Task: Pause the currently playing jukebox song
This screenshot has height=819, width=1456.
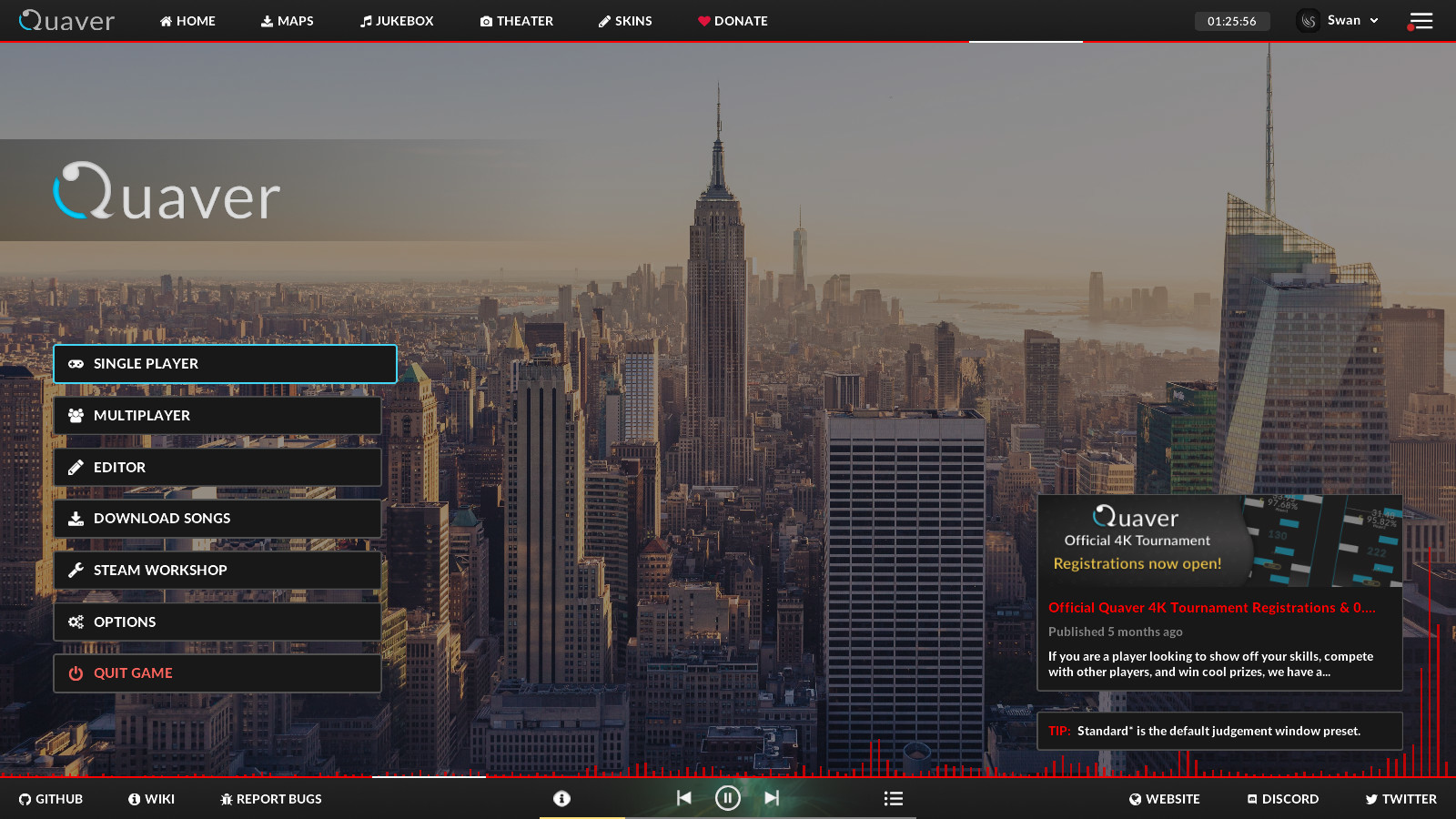Action: [727, 798]
